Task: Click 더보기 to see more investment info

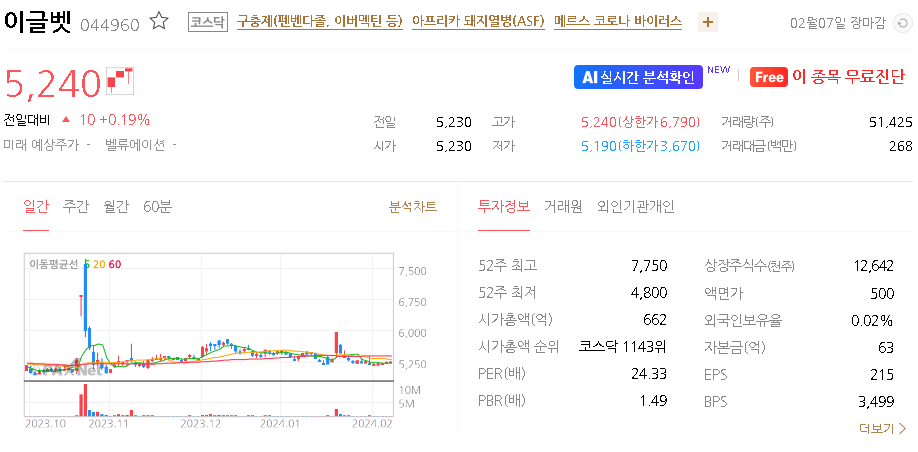Action: click(x=883, y=429)
